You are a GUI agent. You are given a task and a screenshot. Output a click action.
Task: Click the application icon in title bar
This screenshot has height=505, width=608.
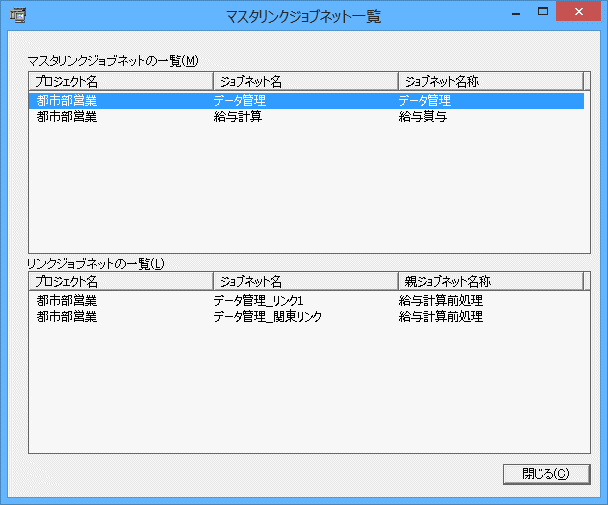[x=18, y=15]
